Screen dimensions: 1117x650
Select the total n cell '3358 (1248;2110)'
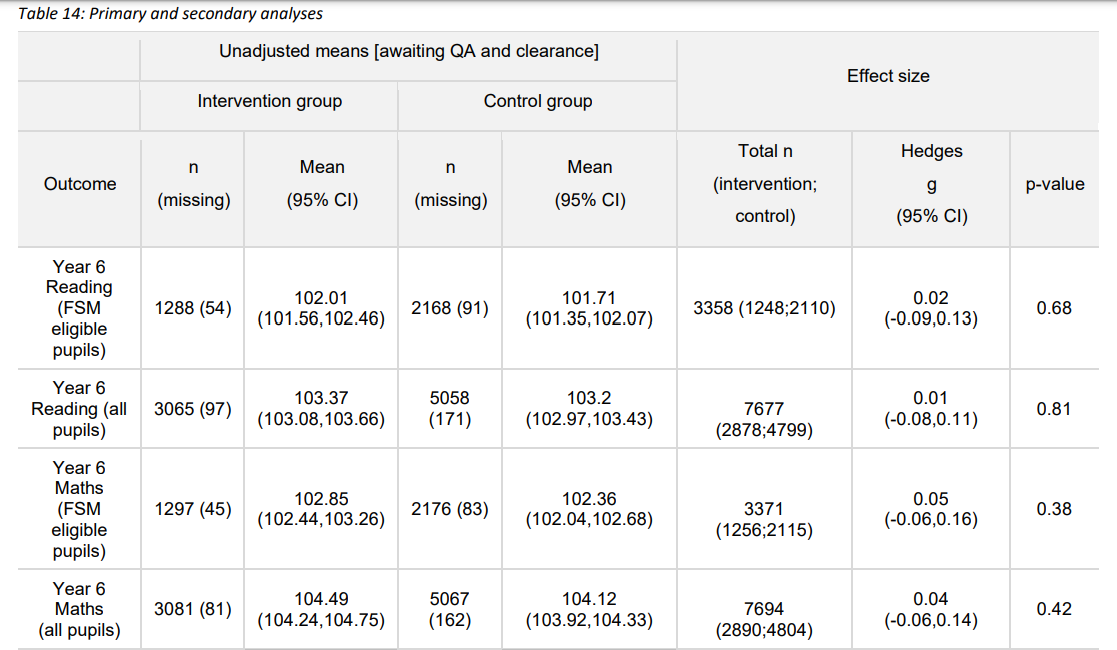[x=765, y=308]
